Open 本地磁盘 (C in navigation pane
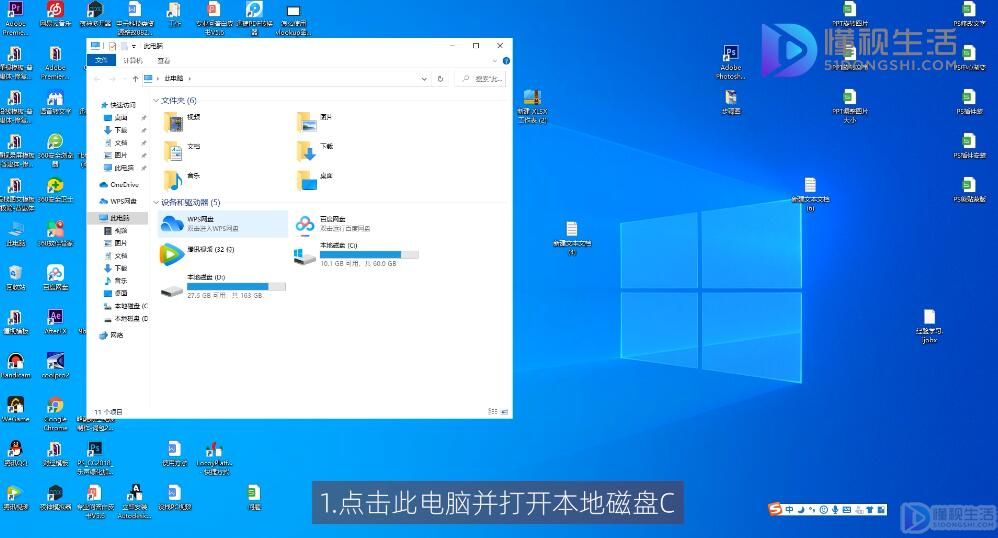The height and width of the screenshot is (538, 998). click(x=126, y=306)
